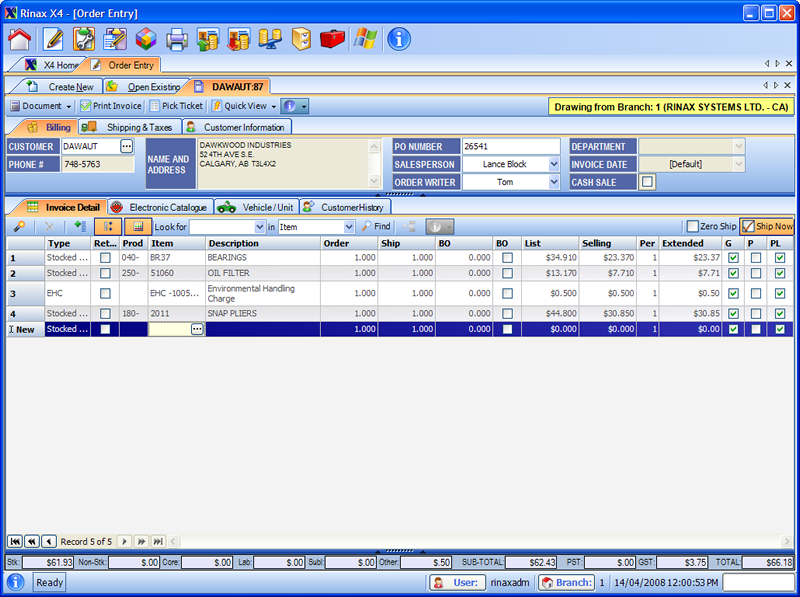
Task: Open the info button dropdown arrow
Action: (304, 106)
